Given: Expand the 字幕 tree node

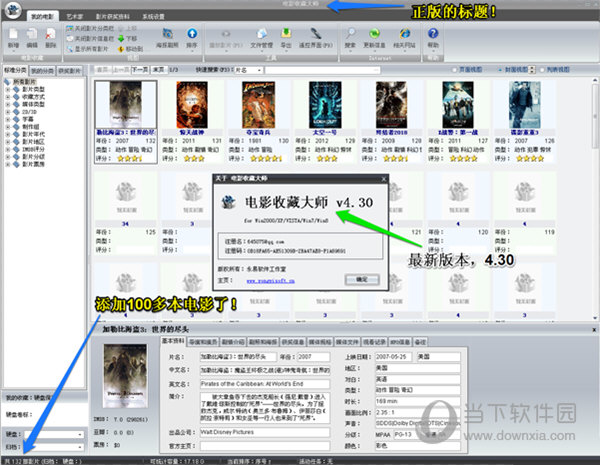Looking at the screenshot, I should coord(8,119).
